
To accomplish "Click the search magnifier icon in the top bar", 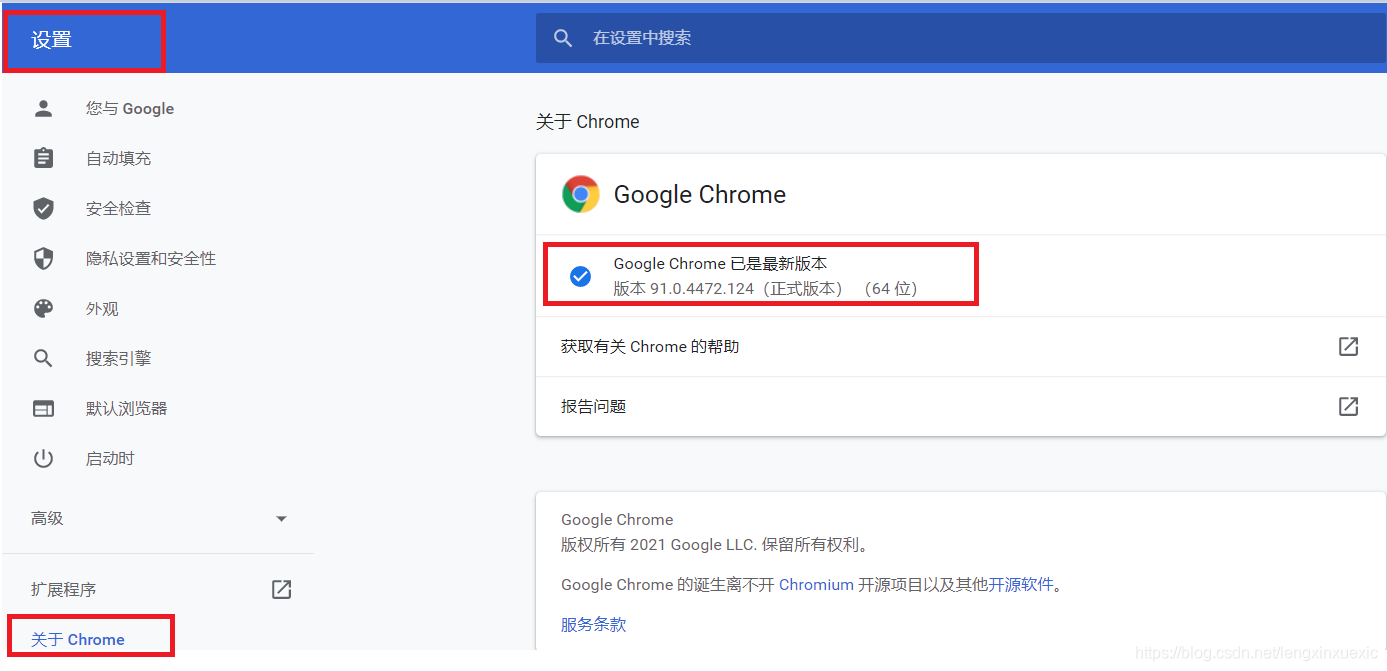I will tap(563, 38).
